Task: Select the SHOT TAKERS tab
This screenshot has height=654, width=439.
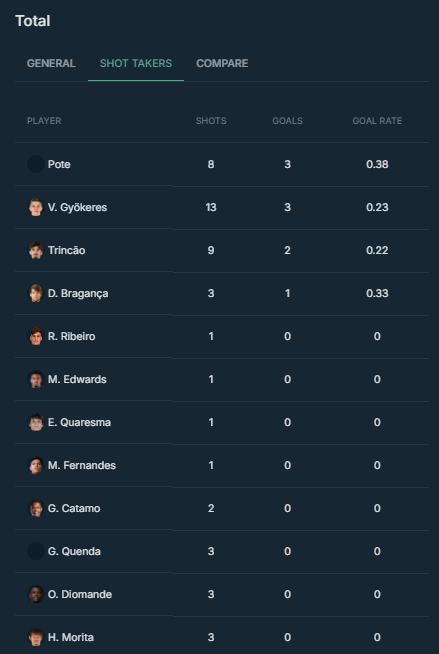Action: pos(136,63)
